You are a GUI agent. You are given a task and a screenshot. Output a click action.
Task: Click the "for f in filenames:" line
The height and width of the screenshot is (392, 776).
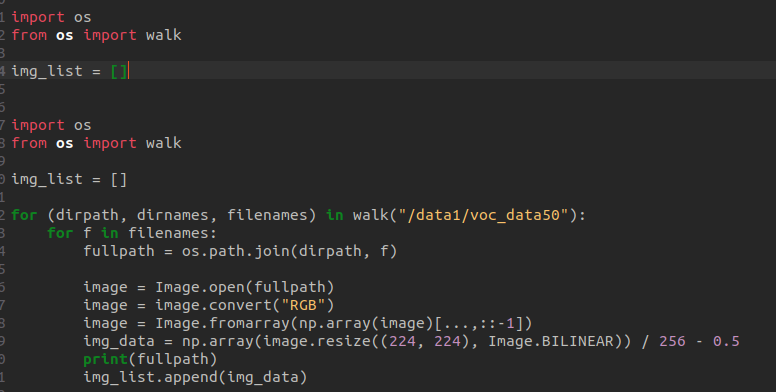click(132, 233)
